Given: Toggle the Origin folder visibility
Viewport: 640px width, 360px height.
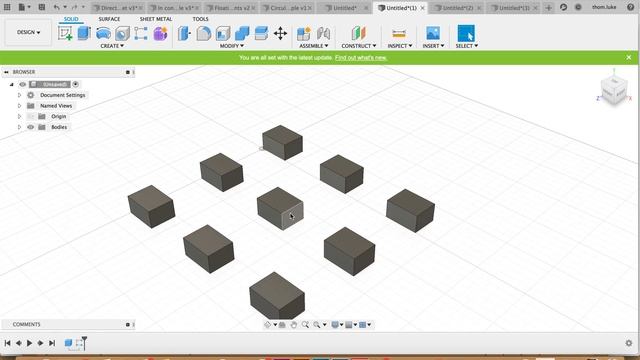Looking at the screenshot, I should [31, 116].
